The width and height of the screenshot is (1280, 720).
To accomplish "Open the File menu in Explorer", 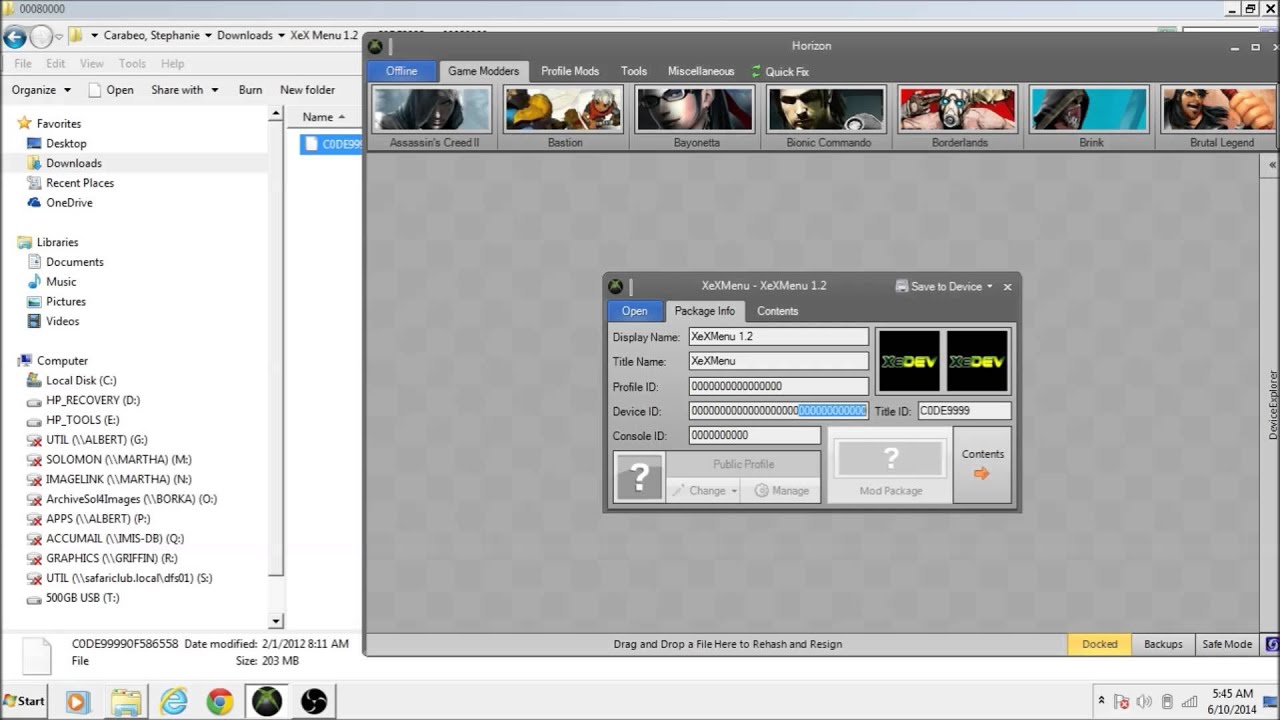I will (23, 63).
